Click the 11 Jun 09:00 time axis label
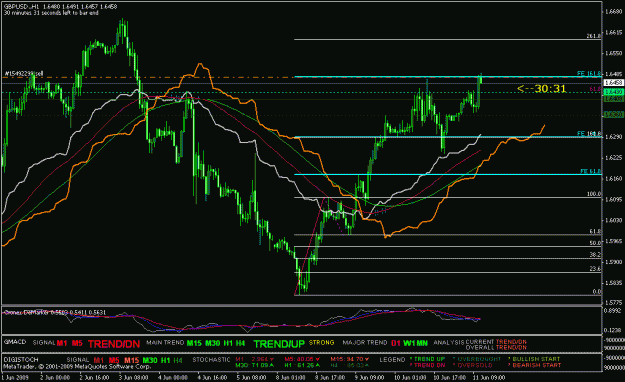Screen dimensions: 625x382 pos(489,377)
